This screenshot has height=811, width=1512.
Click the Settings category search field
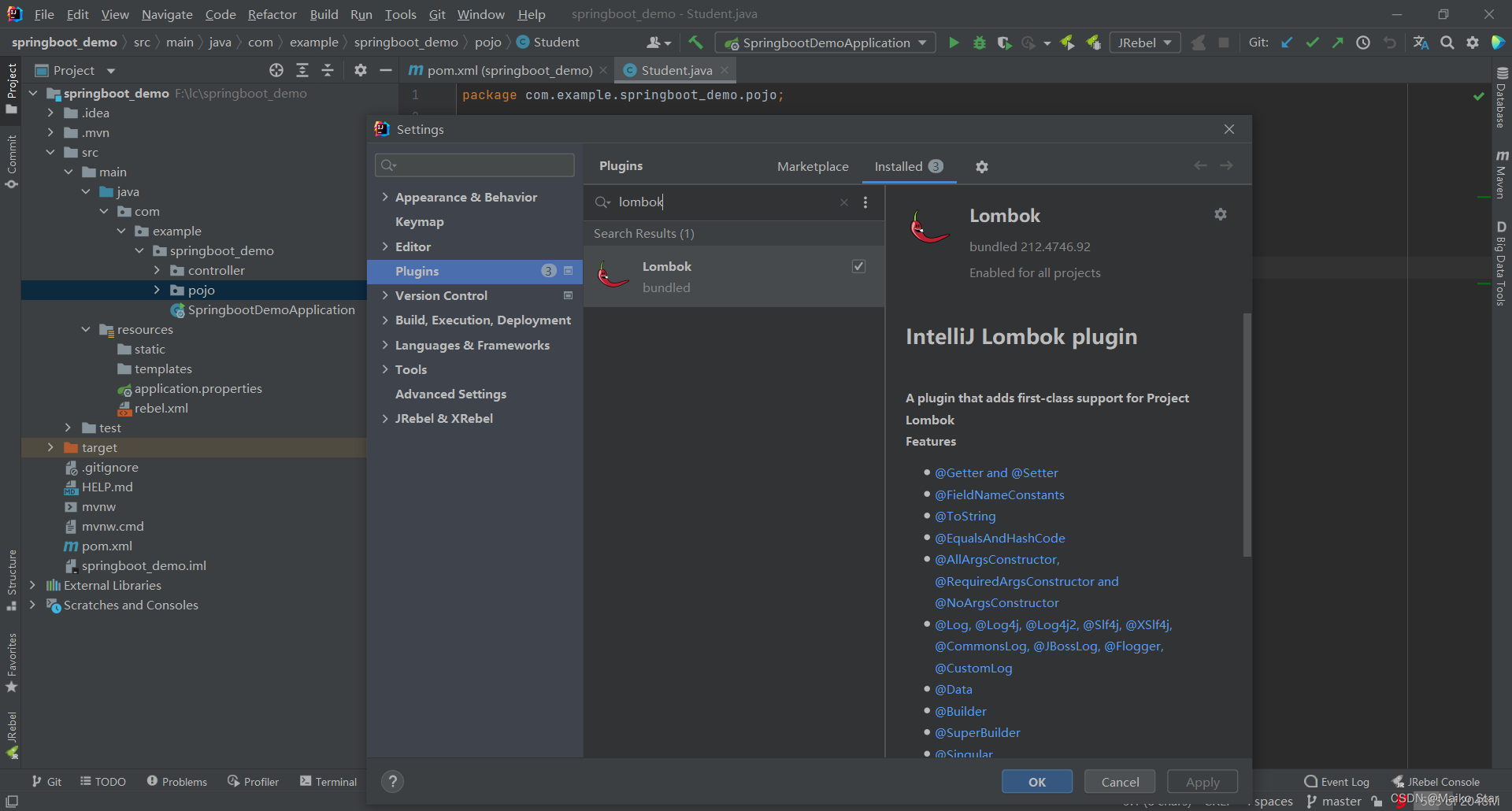[x=475, y=165]
